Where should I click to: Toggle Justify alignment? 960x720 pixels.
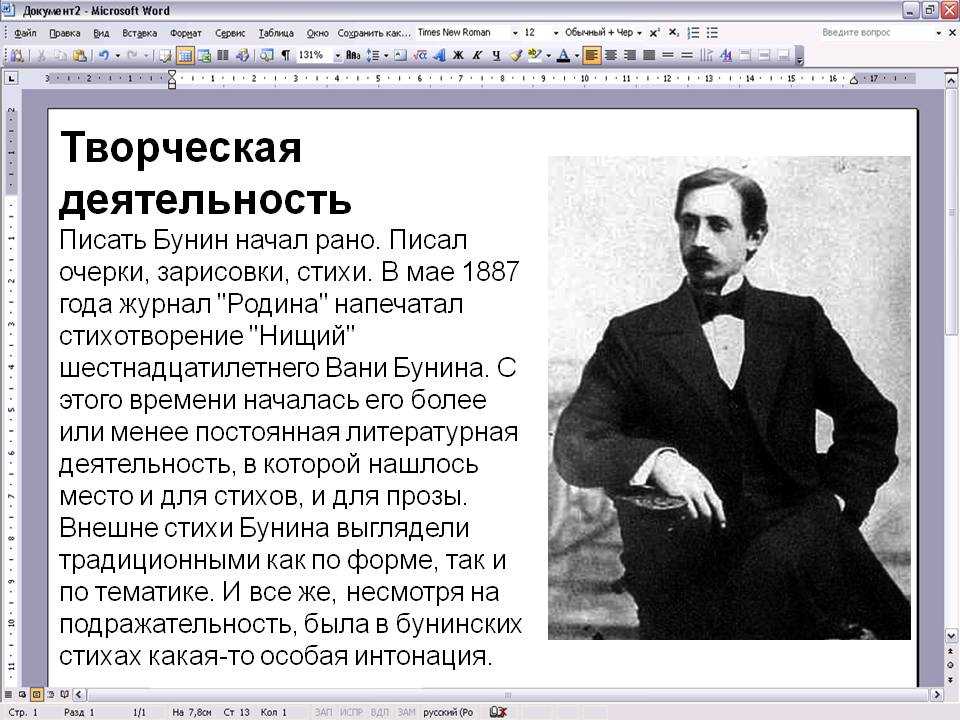(x=649, y=55)
